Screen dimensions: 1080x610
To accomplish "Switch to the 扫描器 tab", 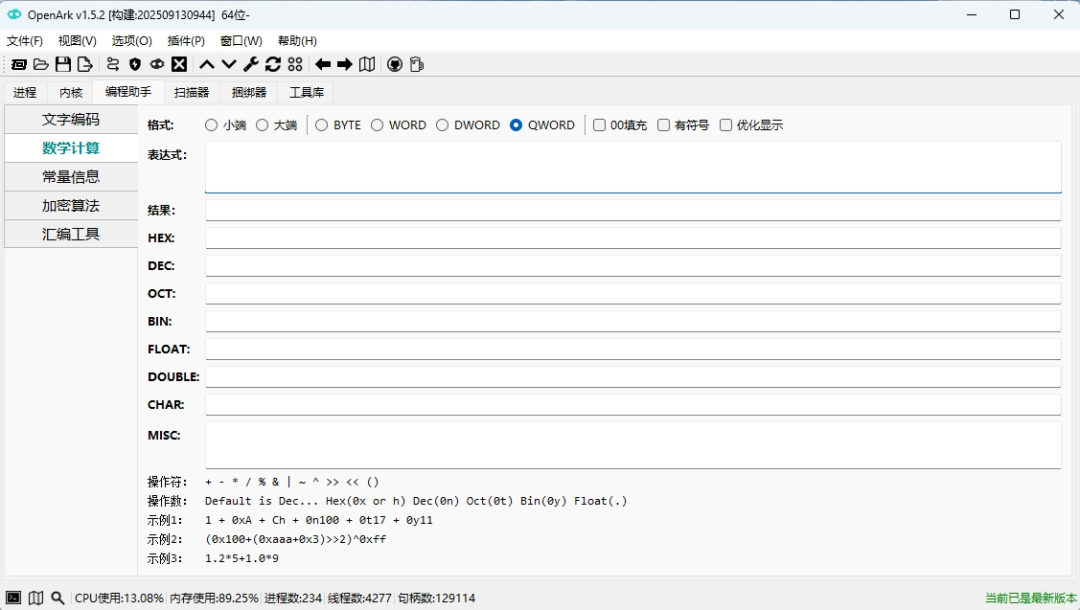I will (x=191, y=91).
